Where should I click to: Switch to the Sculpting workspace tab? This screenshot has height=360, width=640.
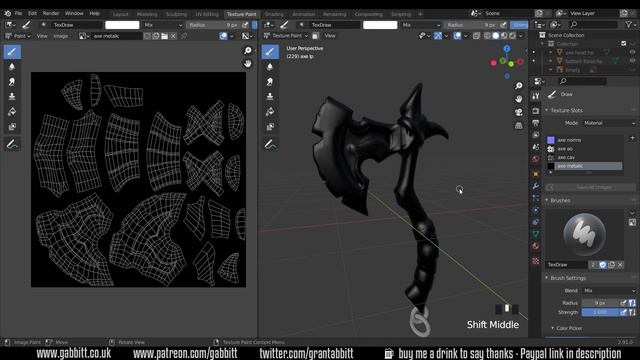coord(176,14)
